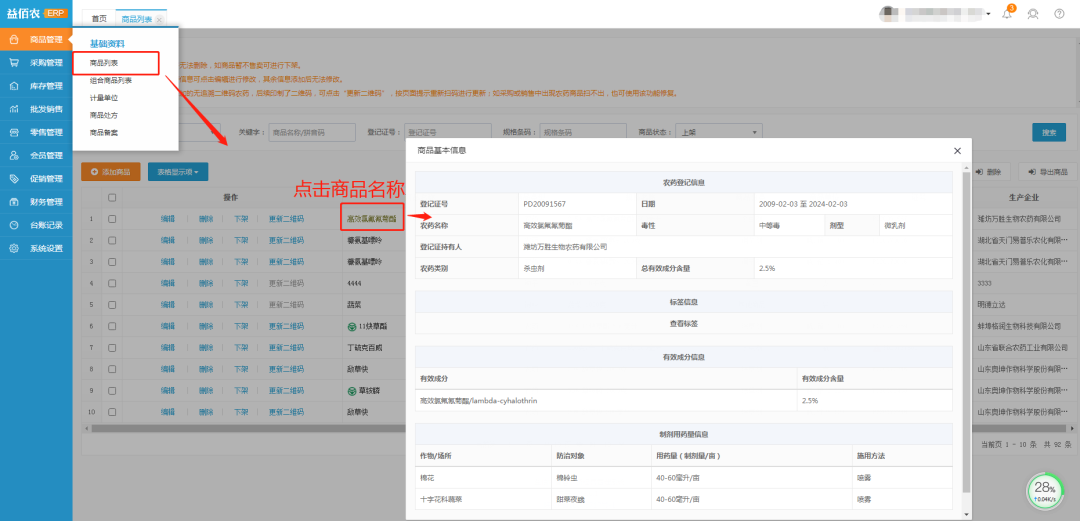Open the user account dropdown arrow

point(988,14)
